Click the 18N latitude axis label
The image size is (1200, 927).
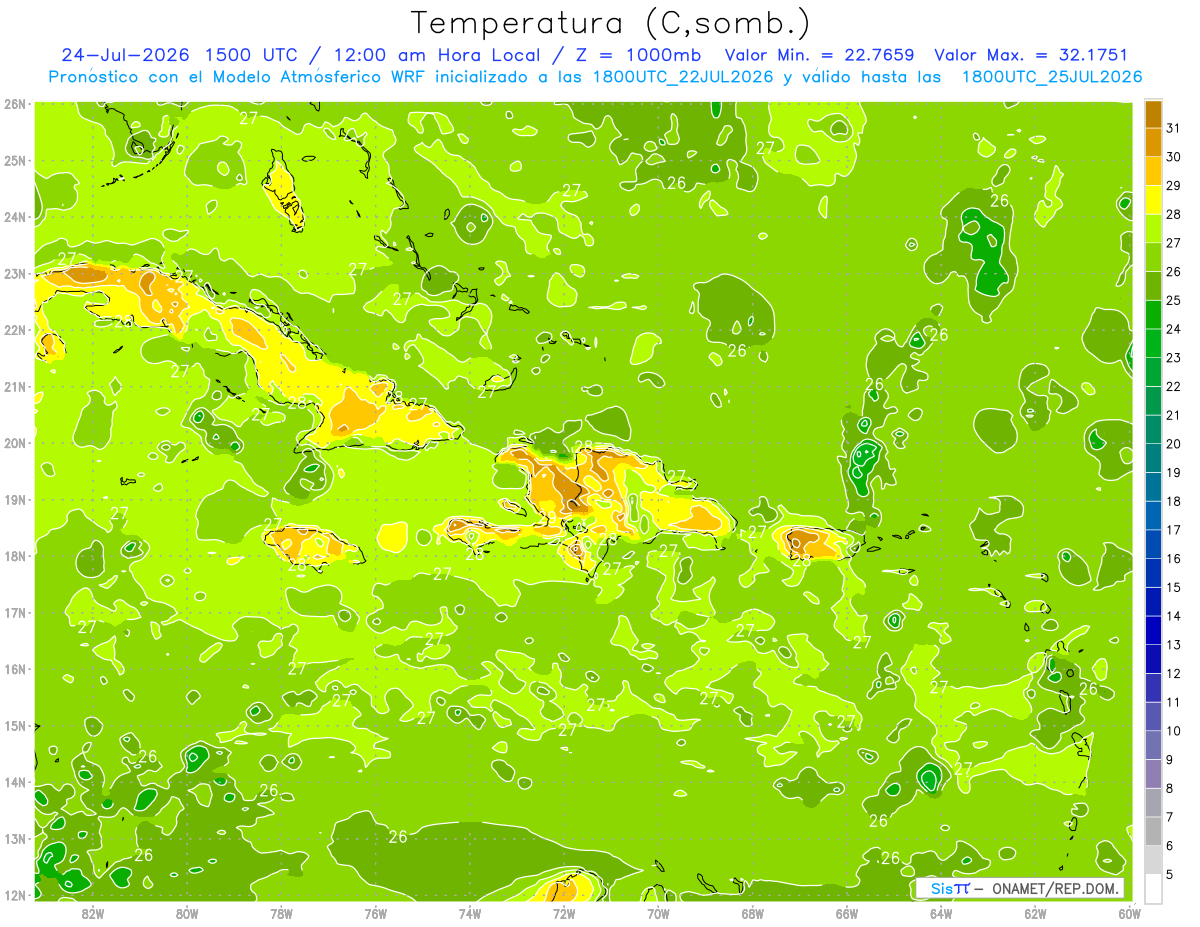[x=15, y=556]
